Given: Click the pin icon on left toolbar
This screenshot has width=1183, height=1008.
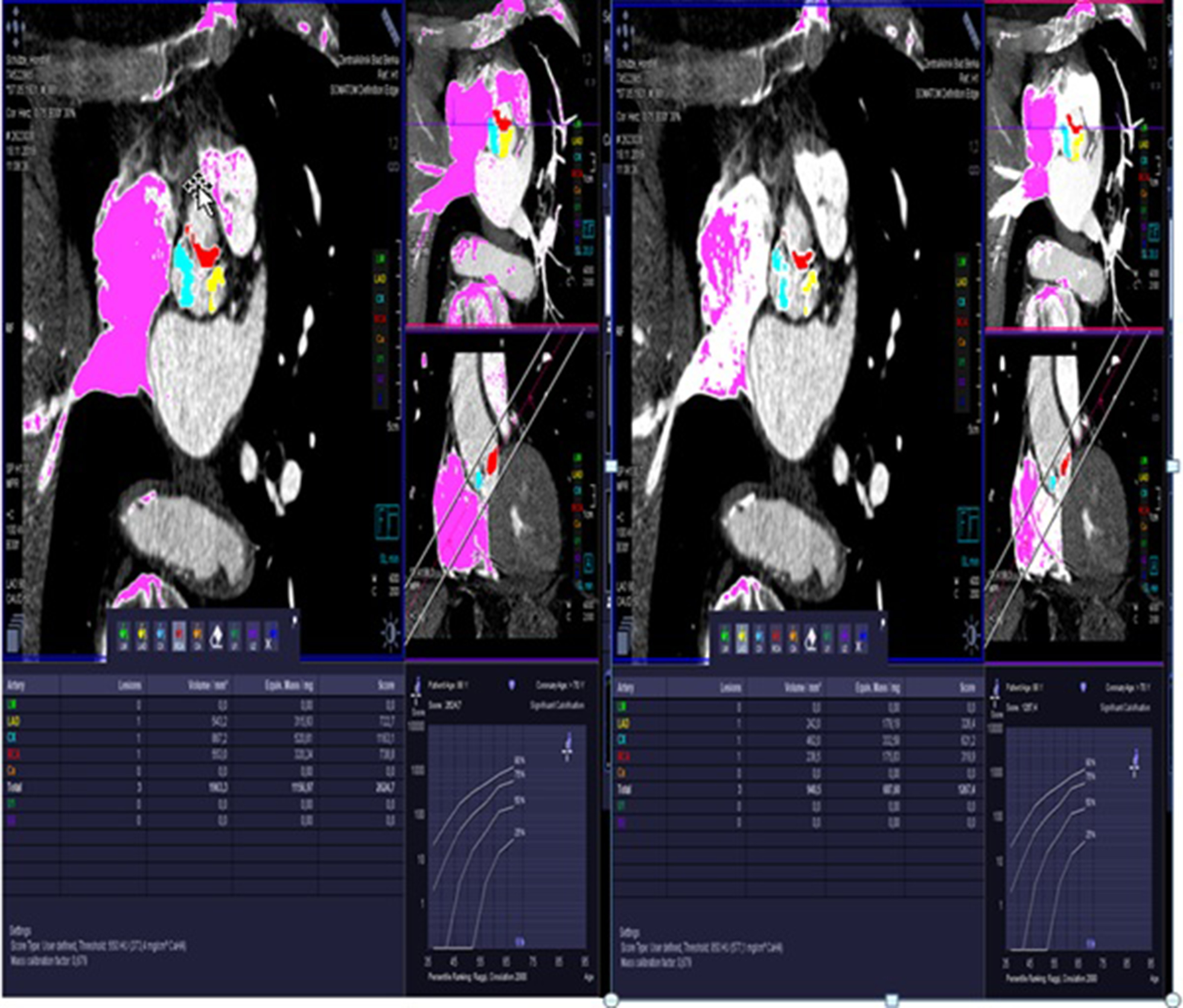Looking at the screenshot, I should tap(293, 621).
